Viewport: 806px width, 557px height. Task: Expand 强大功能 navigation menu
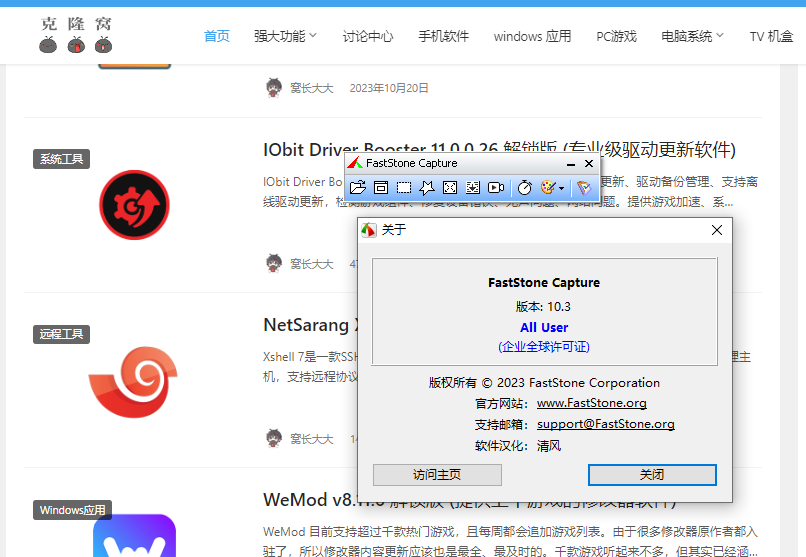point(285,36)
